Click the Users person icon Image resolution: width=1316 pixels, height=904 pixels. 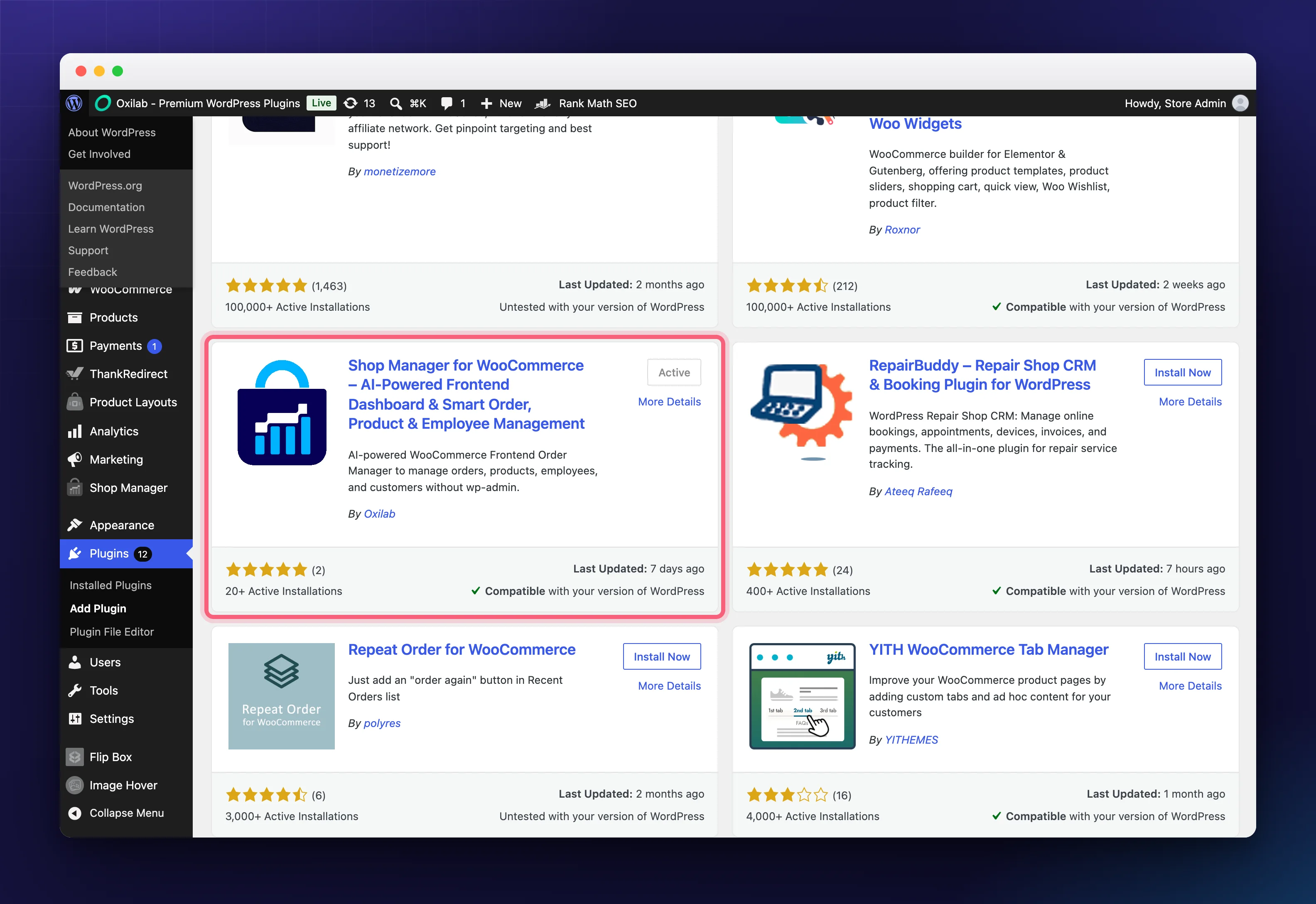75,662
